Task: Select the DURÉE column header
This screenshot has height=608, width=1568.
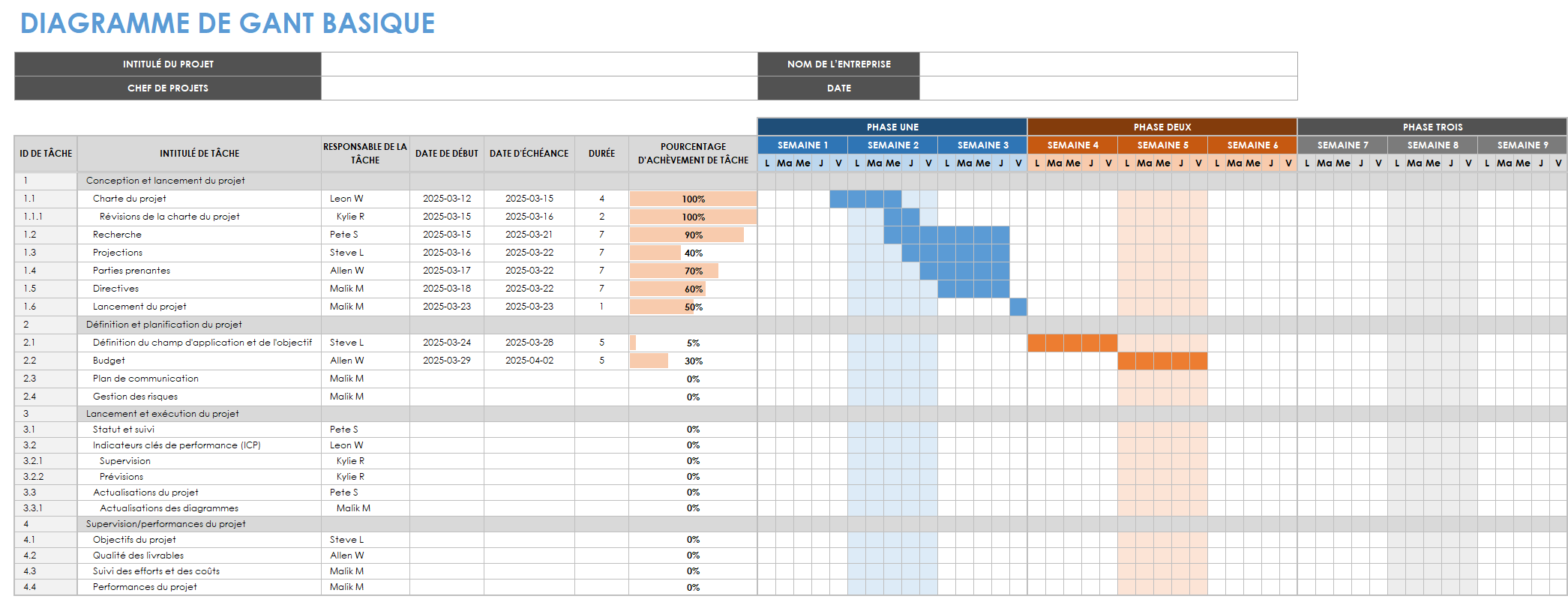Action: pos(601,154)
